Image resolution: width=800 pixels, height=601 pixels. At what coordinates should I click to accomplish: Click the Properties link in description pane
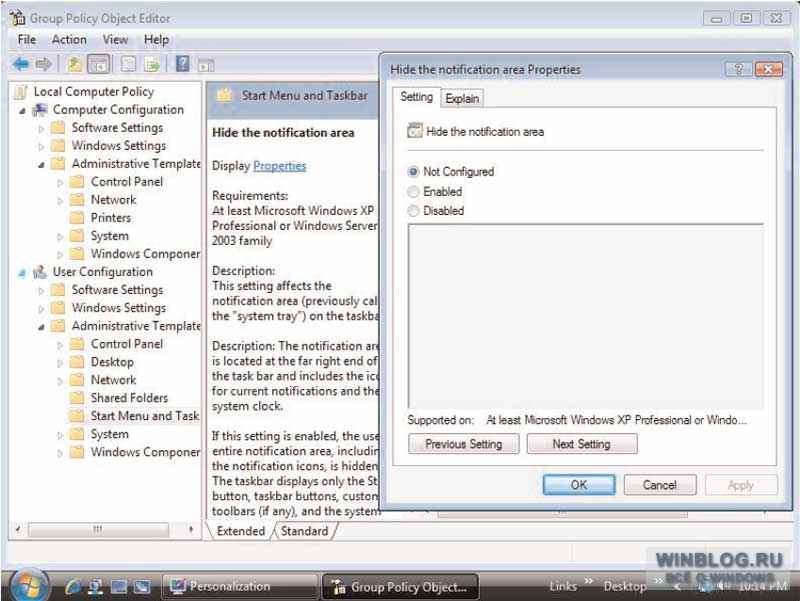(280, 166)
